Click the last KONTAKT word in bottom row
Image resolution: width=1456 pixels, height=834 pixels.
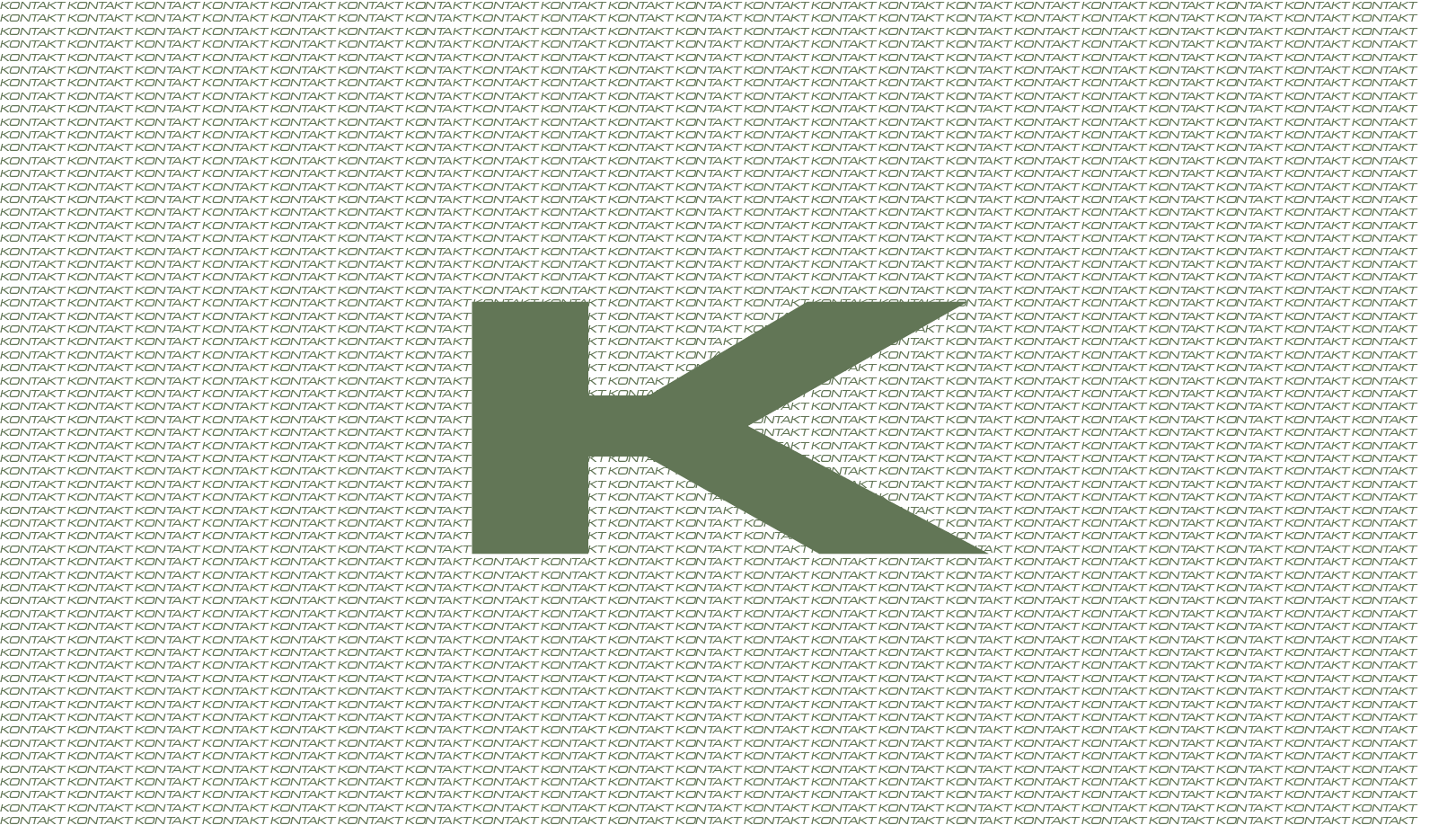tap(1383, 820)
